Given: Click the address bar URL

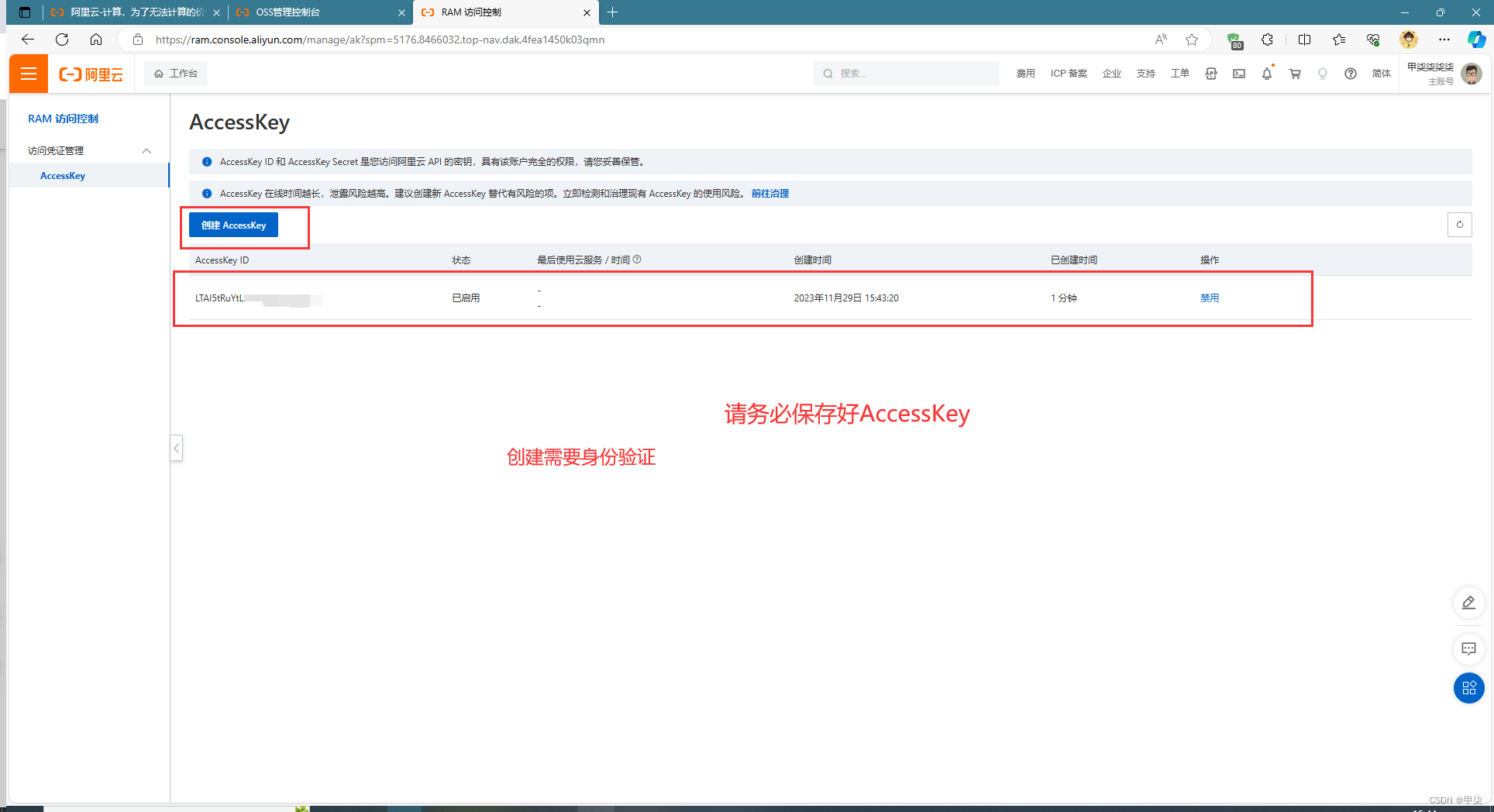Looking at the screenshot, I should (380, 40).
